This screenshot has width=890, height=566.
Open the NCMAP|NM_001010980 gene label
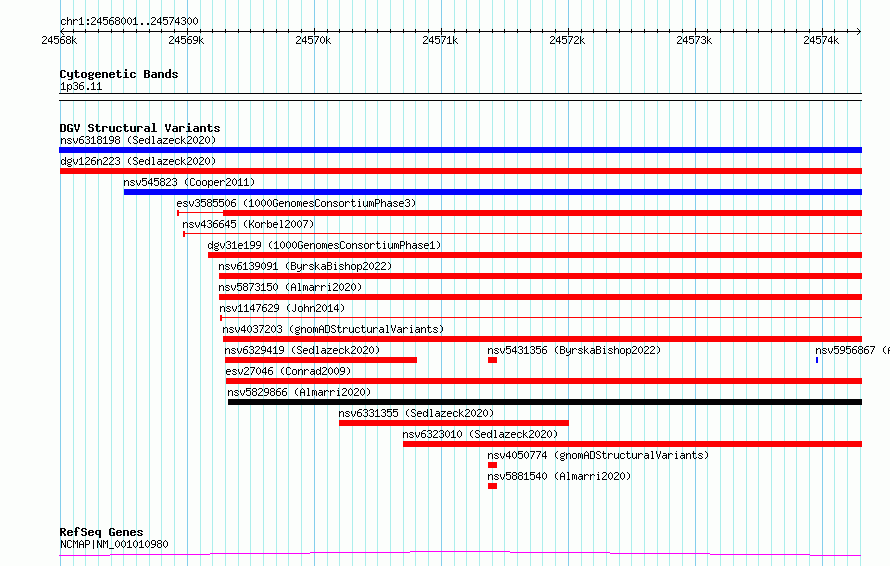click(x=114, y=544)
